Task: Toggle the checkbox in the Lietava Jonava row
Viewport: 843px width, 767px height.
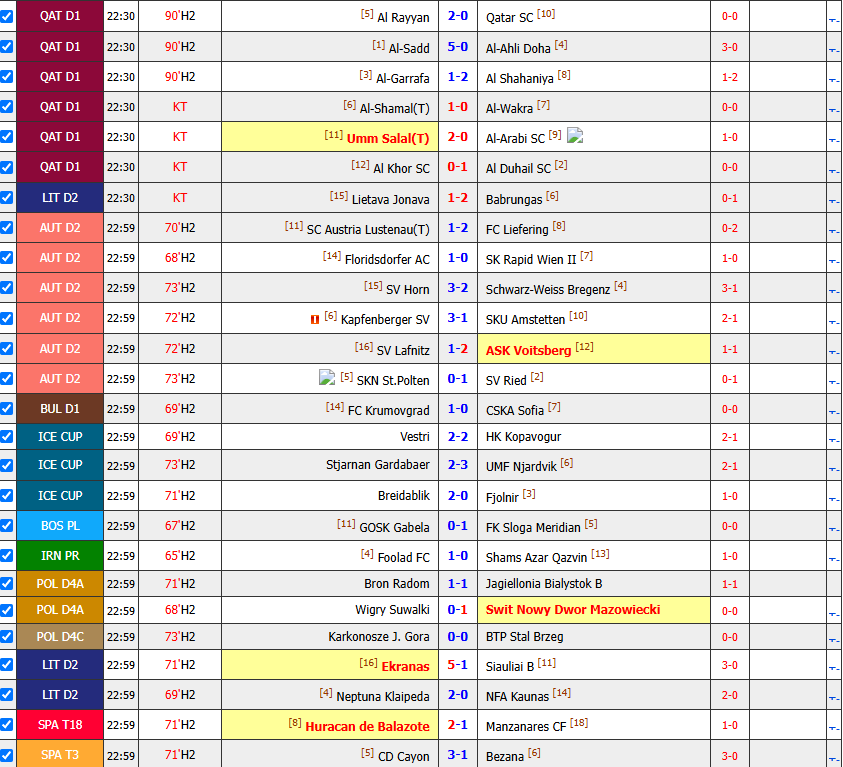Action: click(6, 198)
